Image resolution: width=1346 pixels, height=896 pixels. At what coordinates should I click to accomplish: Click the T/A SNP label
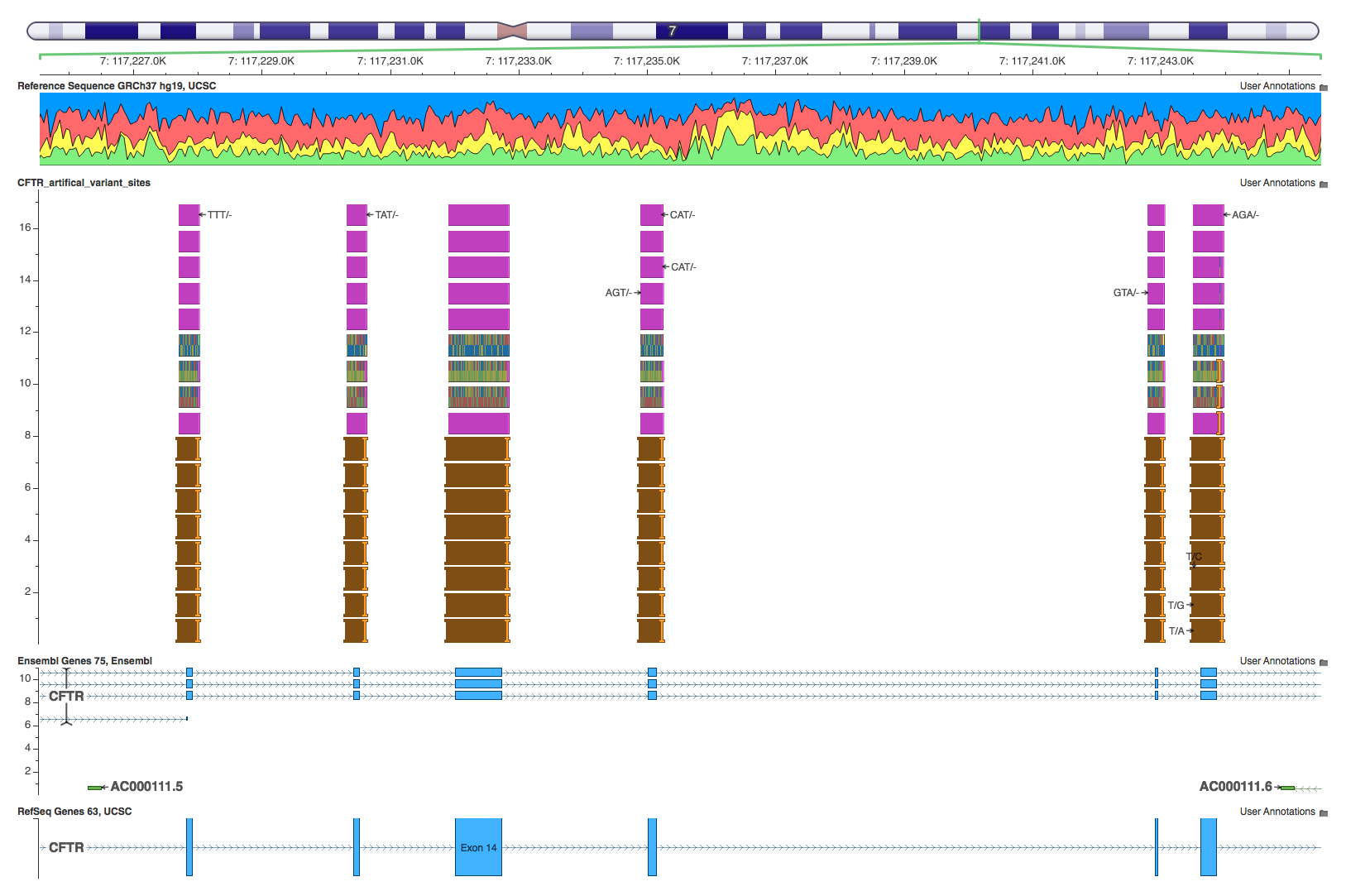click(x=1176, y=631)
